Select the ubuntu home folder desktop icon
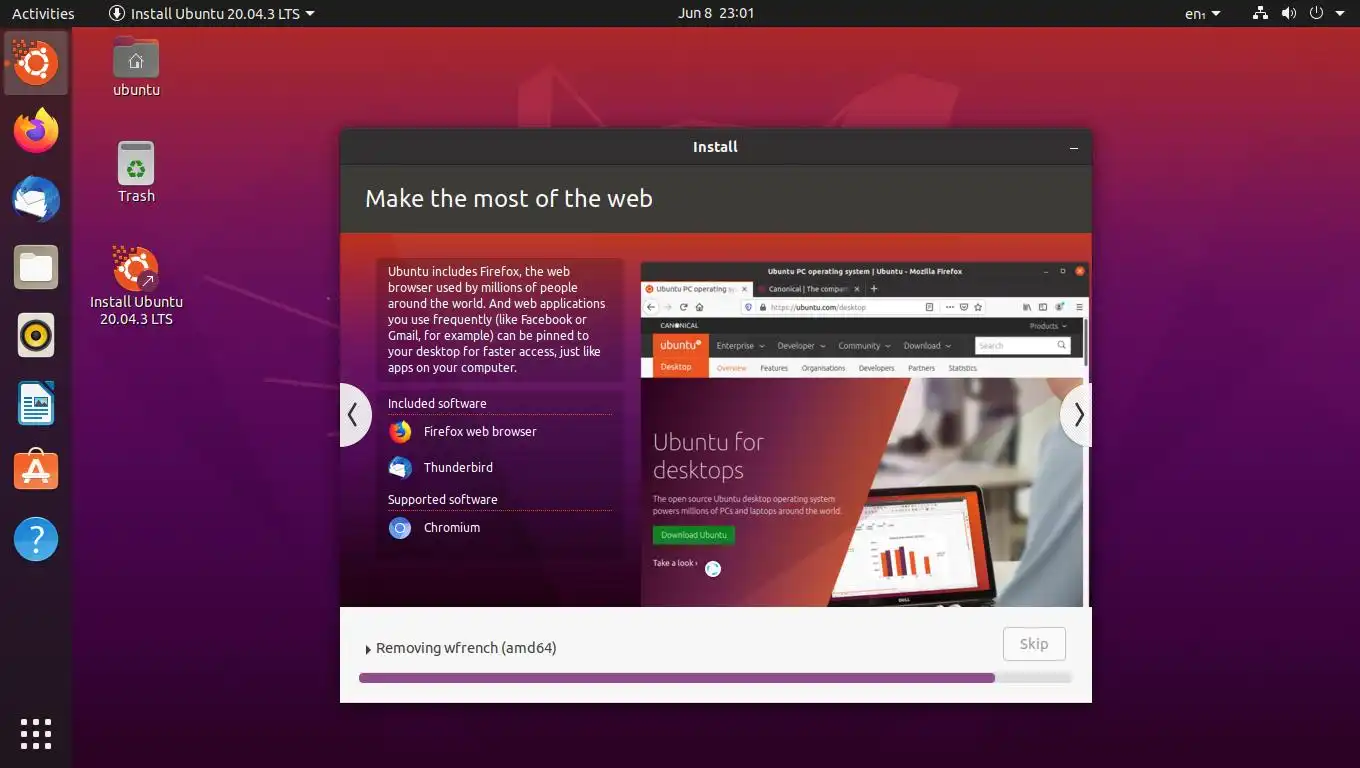Screen dimensions: 1360x768 (136, 67)
